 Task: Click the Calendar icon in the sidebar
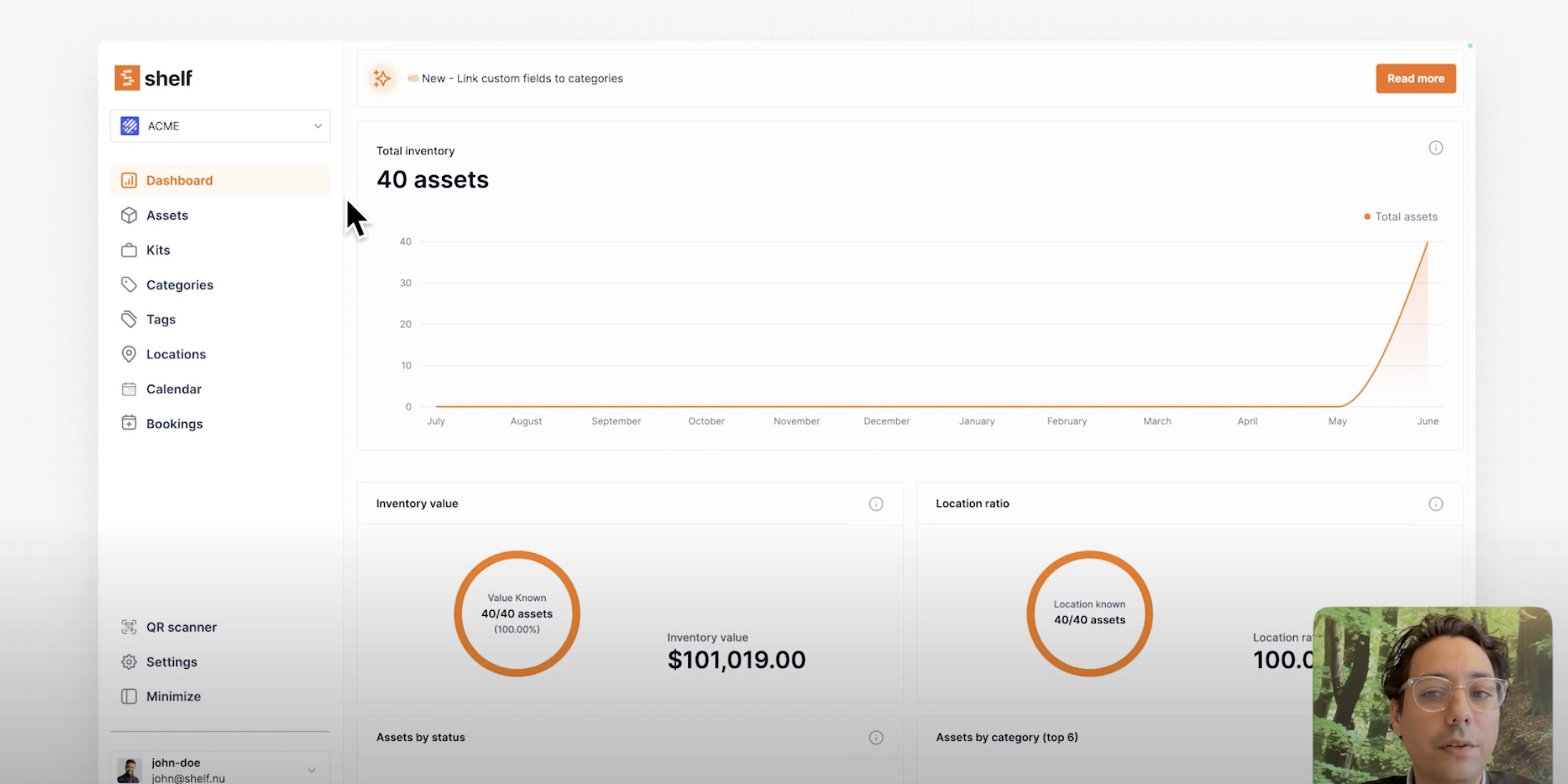point(129,388)
